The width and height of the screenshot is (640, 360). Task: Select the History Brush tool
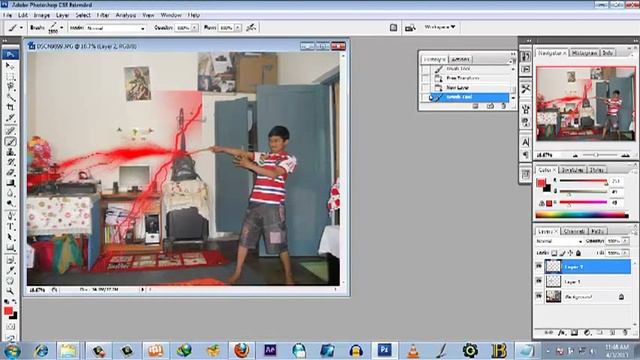click(x=10, y=162)
